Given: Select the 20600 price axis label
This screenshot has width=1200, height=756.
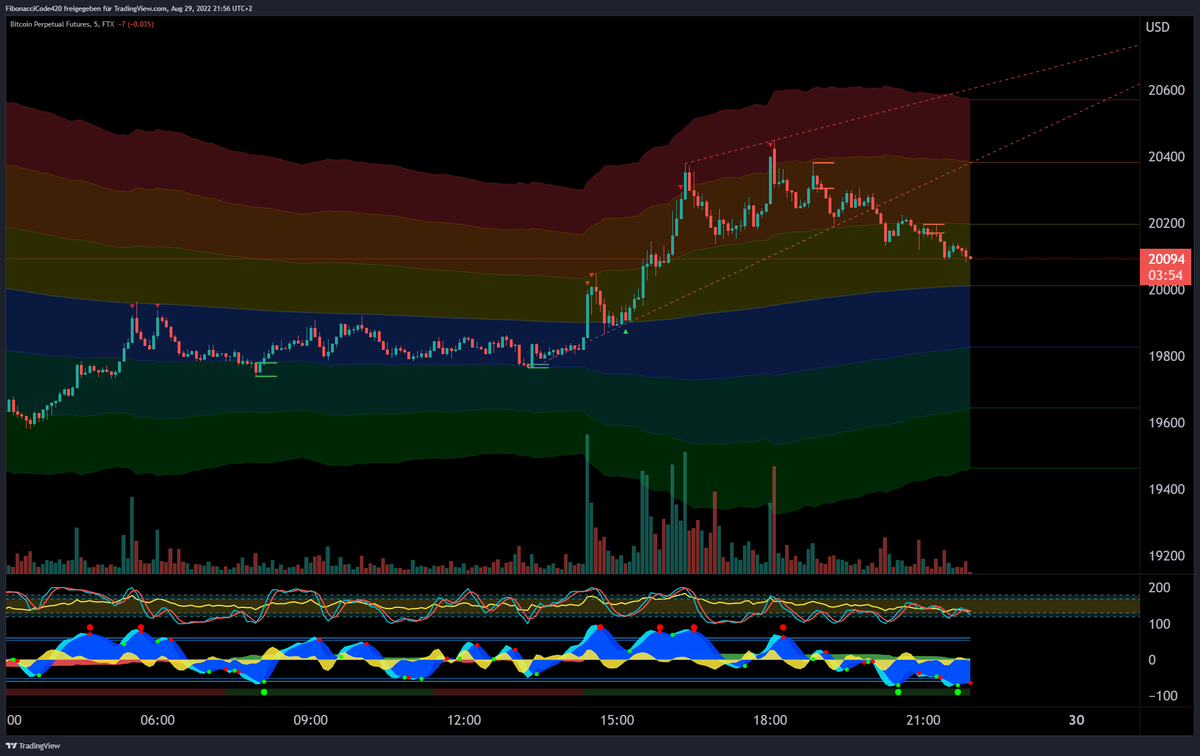Looking at the screenshot, I should pyautogui.click(x=1166, y=90).
